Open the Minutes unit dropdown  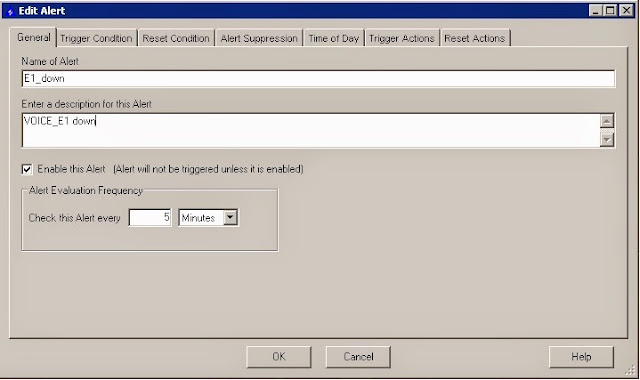tap(230, 217)
